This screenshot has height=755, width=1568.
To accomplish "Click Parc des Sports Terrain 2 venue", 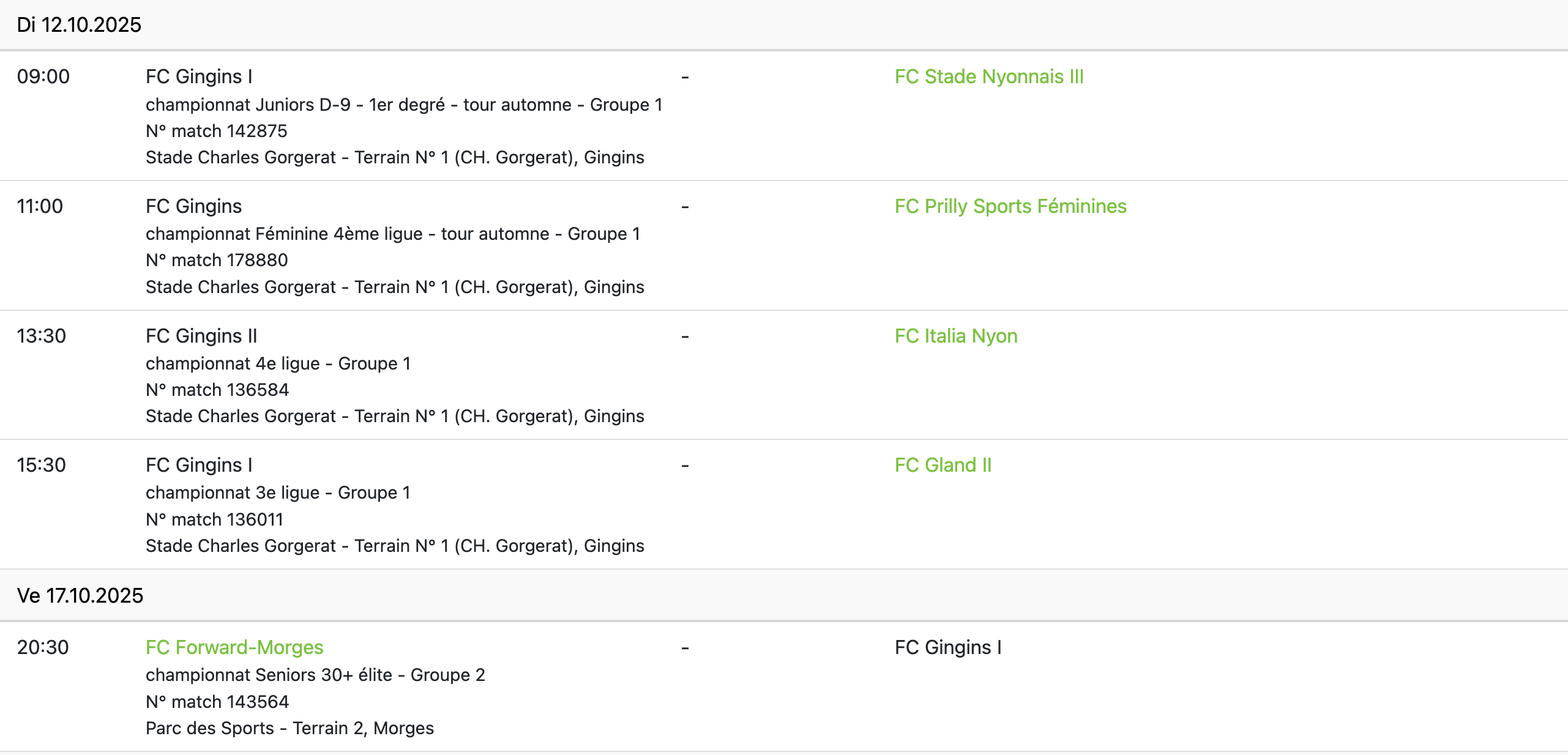I will 289,728.
